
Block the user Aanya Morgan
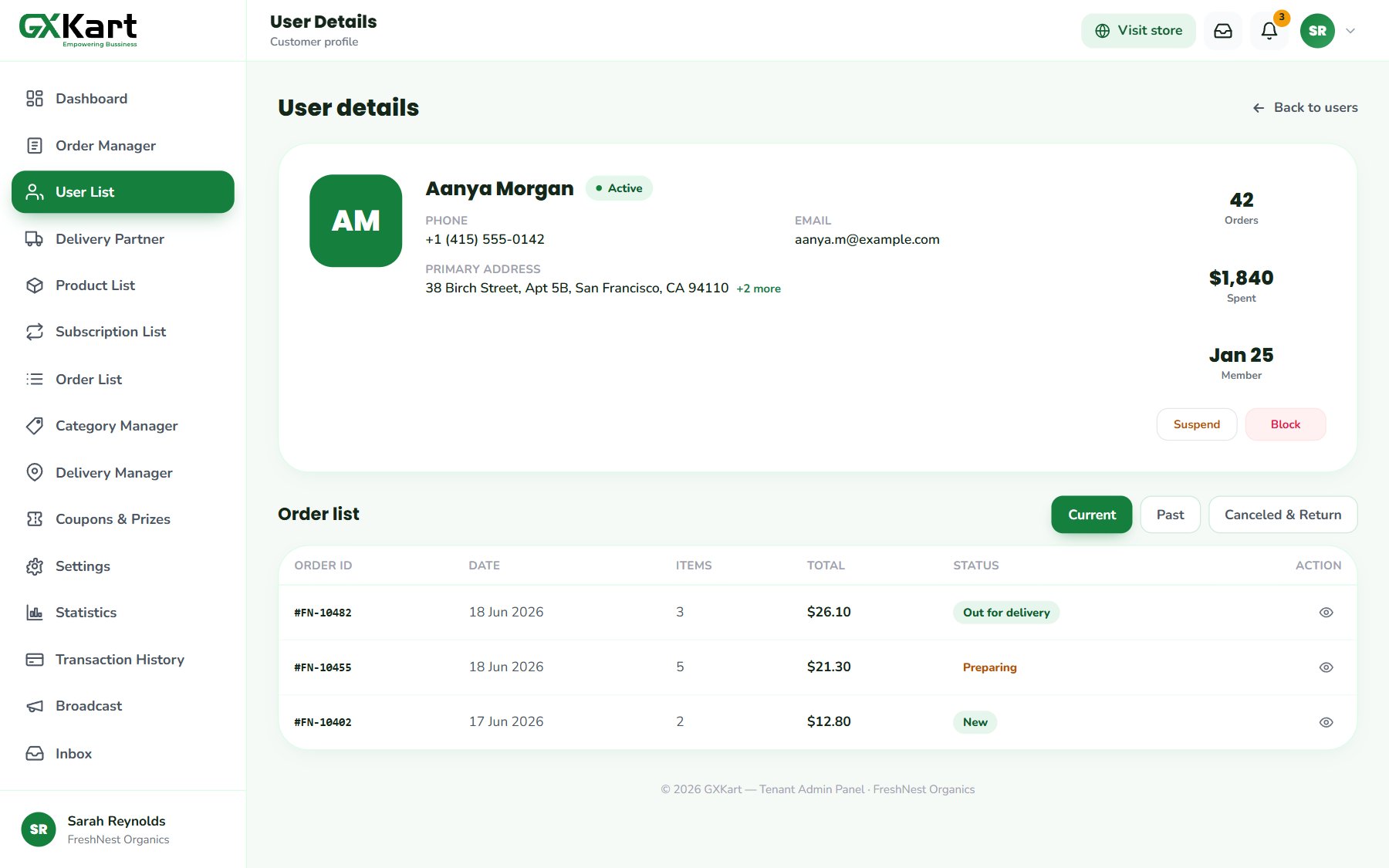[x=1286, y=424]
